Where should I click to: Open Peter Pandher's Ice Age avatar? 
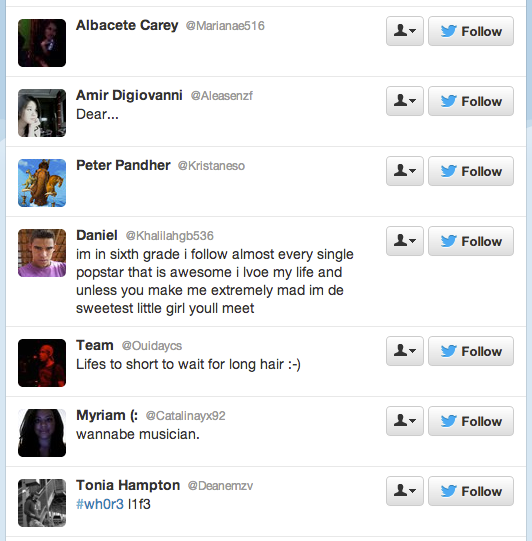[42, 183]
